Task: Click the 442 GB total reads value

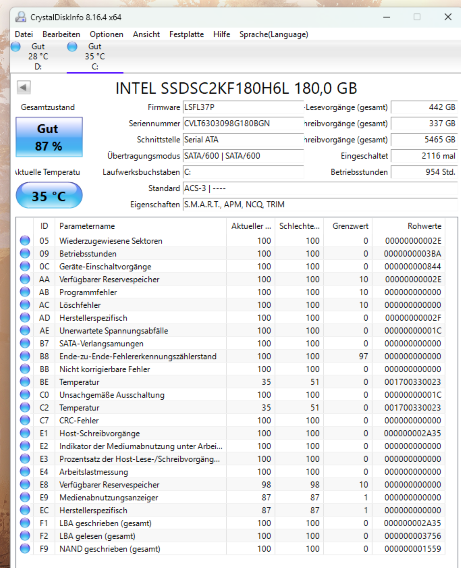Action: click(x=424, y=108)
